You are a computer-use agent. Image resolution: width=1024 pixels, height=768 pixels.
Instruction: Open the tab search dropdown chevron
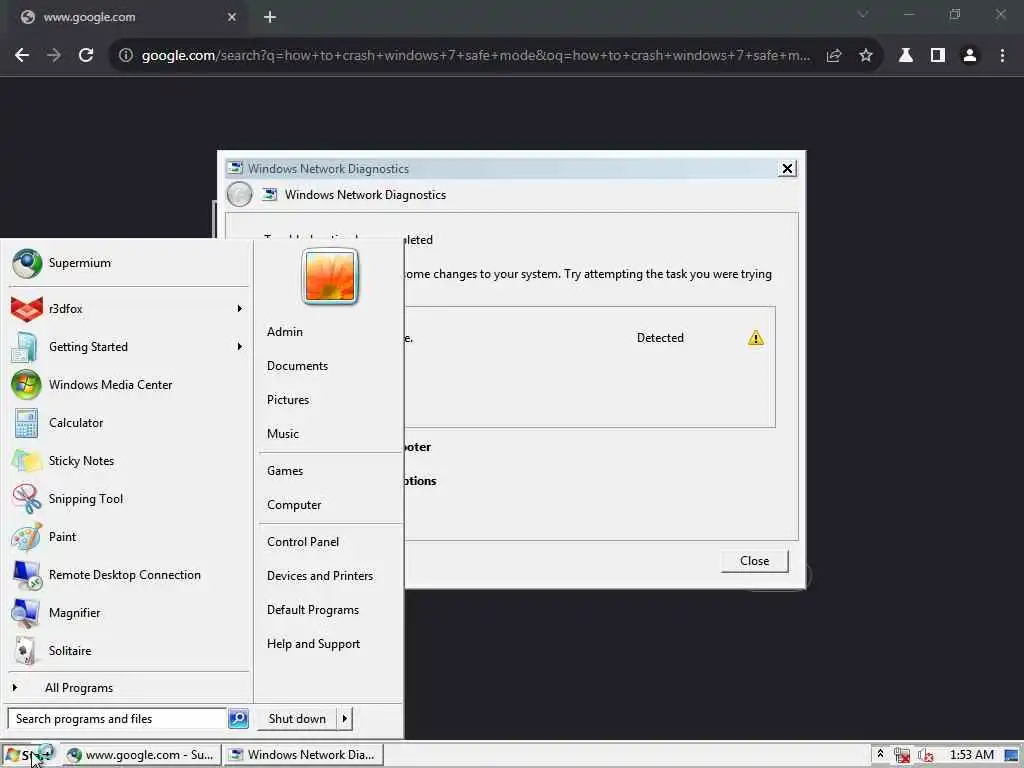click(863, 14)
